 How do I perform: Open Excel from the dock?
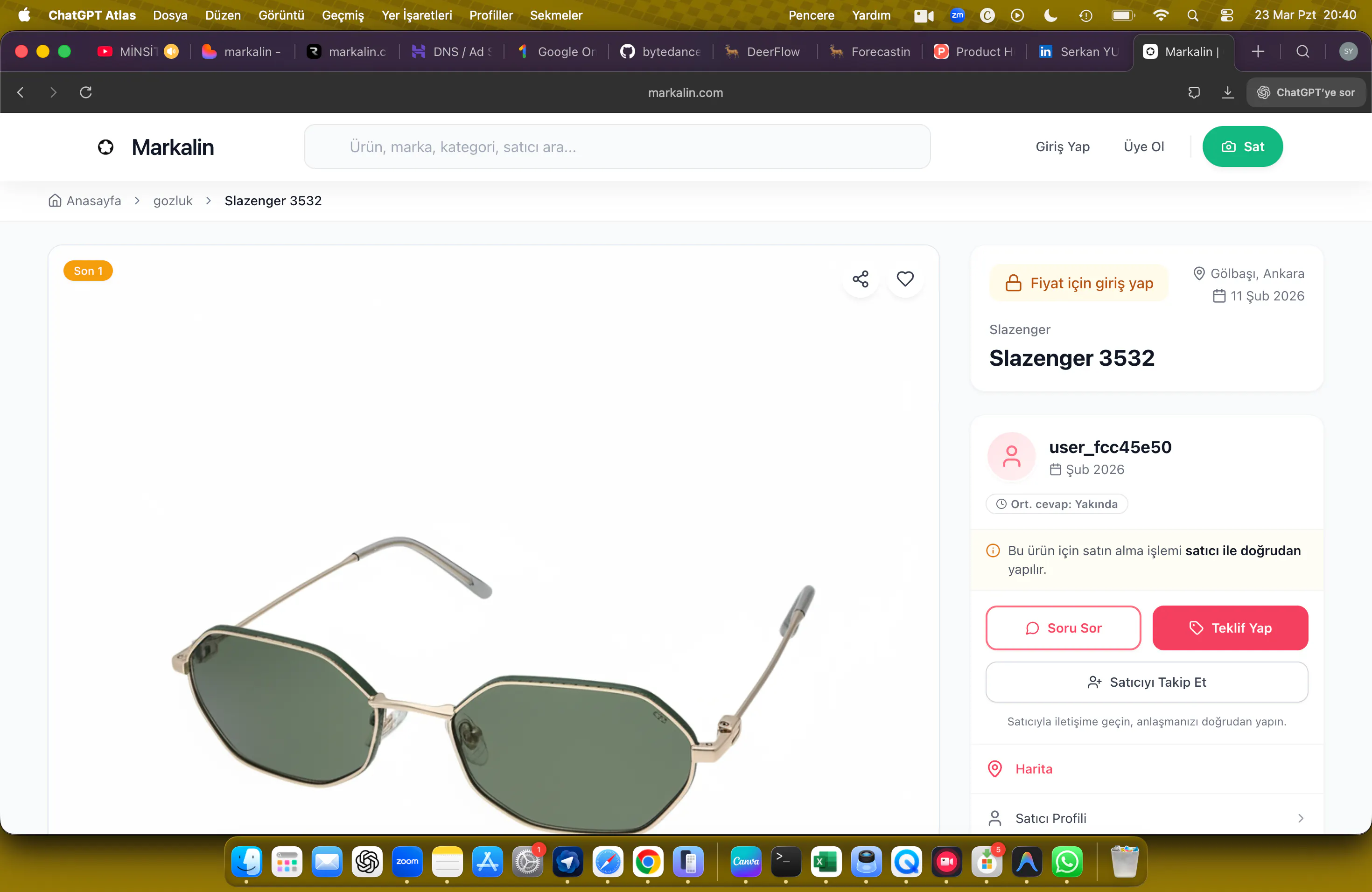pos(826,862)
